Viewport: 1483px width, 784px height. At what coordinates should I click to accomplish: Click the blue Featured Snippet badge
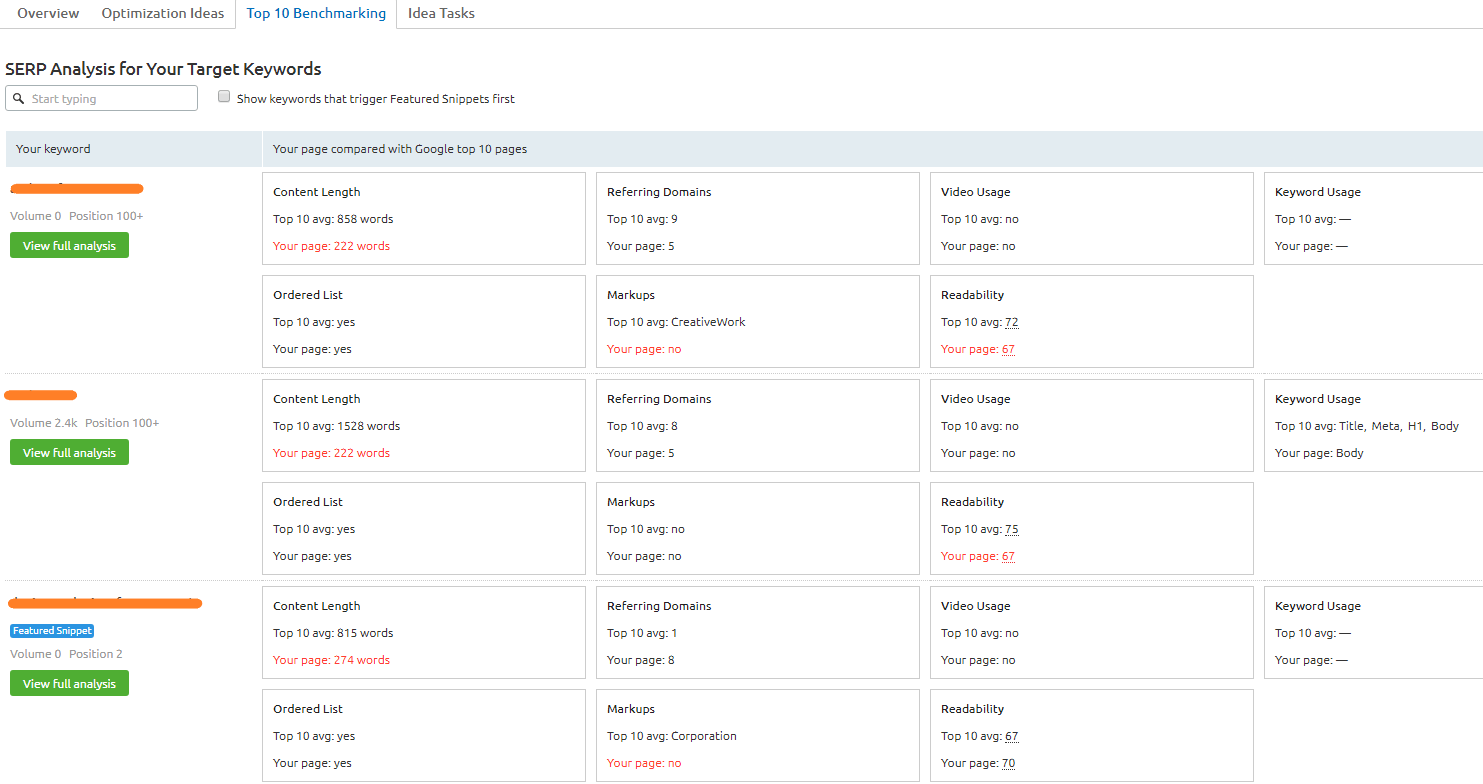tap(52, 631)
